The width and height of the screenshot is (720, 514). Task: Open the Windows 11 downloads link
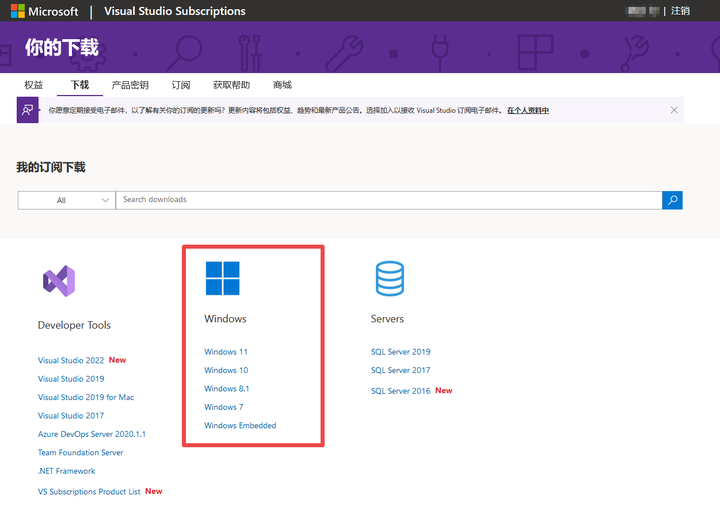tap(226, 352)
